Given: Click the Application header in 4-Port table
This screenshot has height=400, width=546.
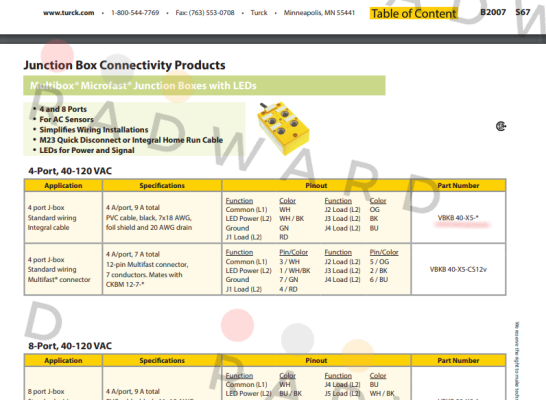Looking at the screenshot, I should click(x=63, y=186).
